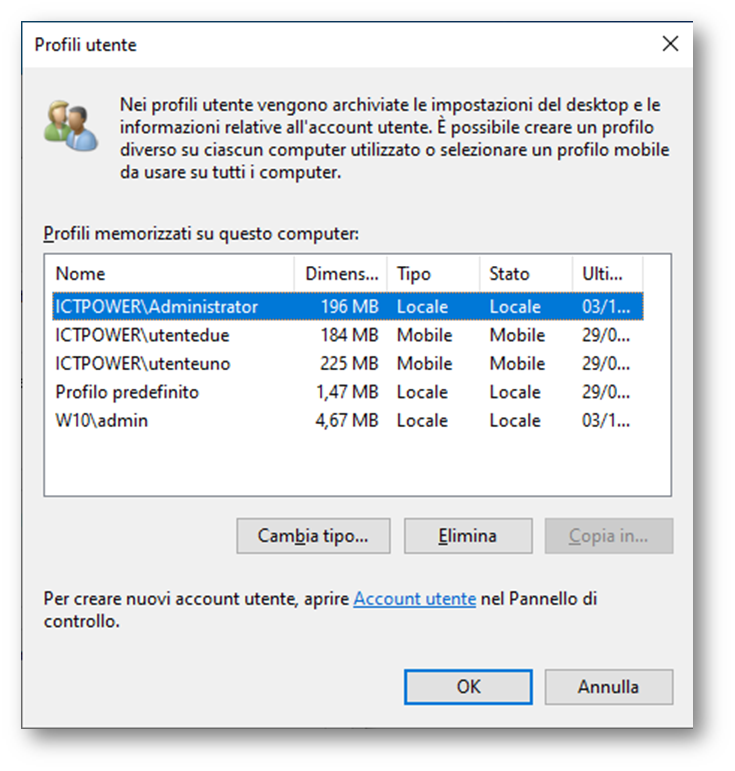Screen dimensions: 735x771
Task: Select the W10\admin profile
Action: (102, 421)
